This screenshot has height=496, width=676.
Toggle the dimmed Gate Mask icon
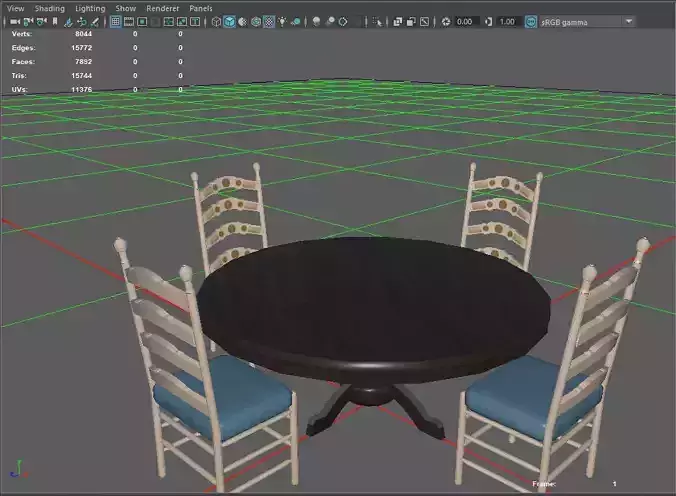click(155, 22)
